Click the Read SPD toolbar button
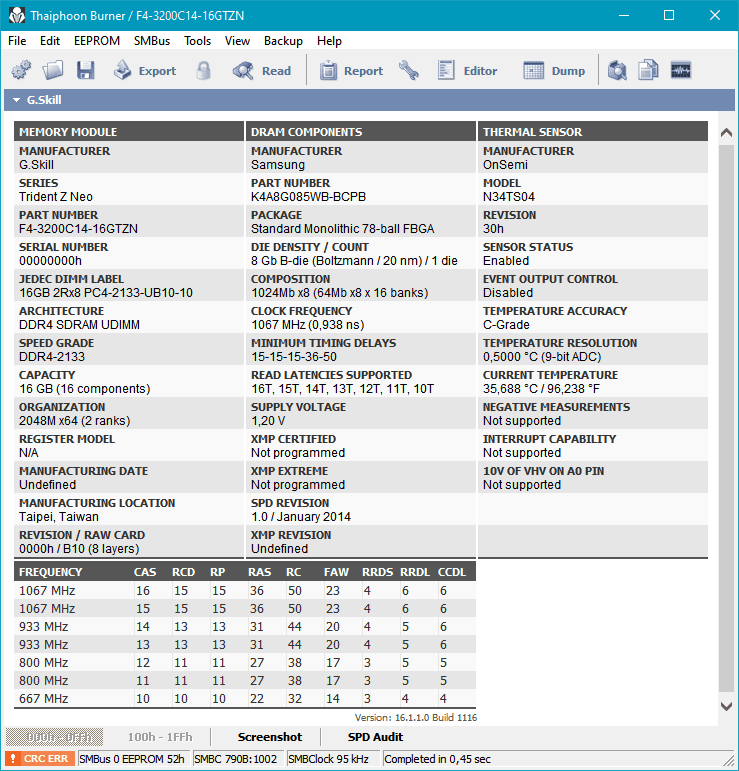 point(262,71)
